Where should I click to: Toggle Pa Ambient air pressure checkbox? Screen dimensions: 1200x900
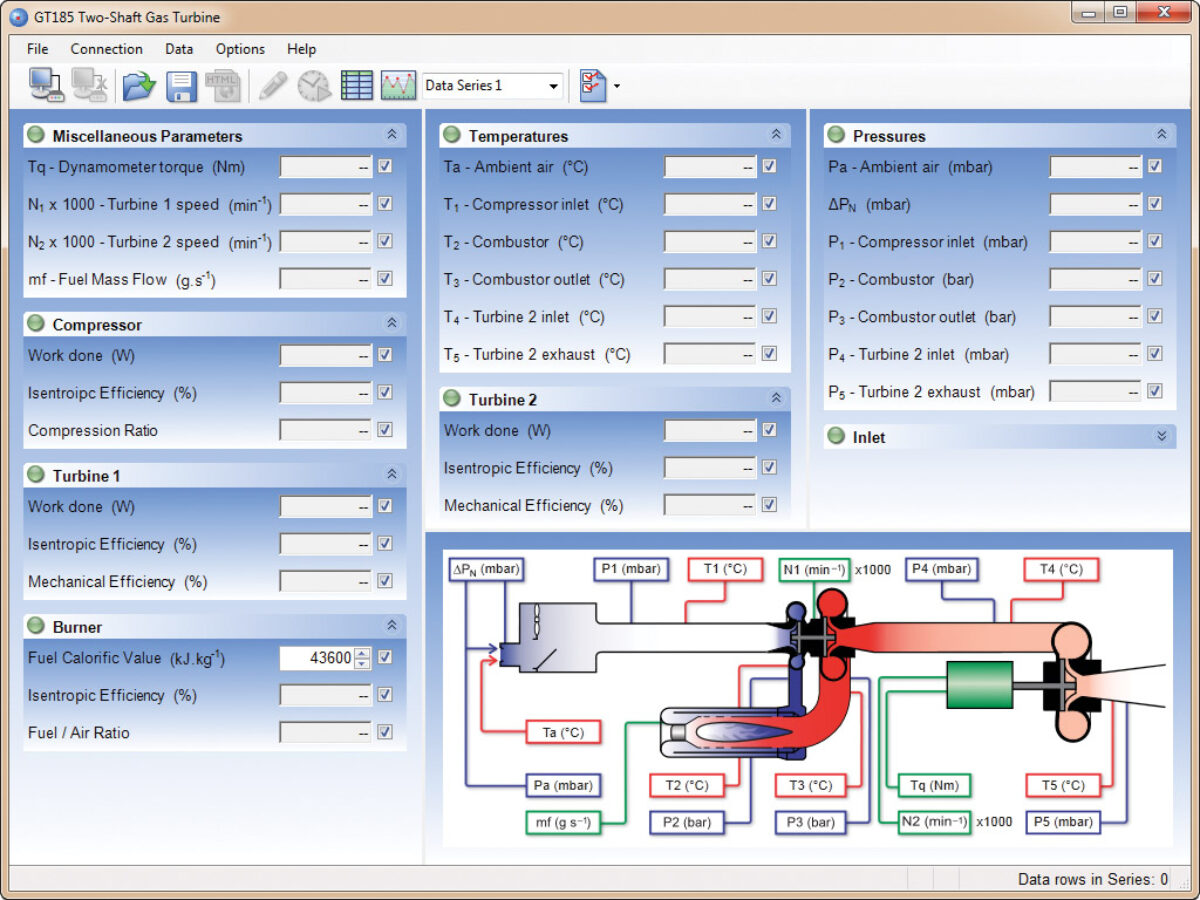click(x=1155, y=166)
